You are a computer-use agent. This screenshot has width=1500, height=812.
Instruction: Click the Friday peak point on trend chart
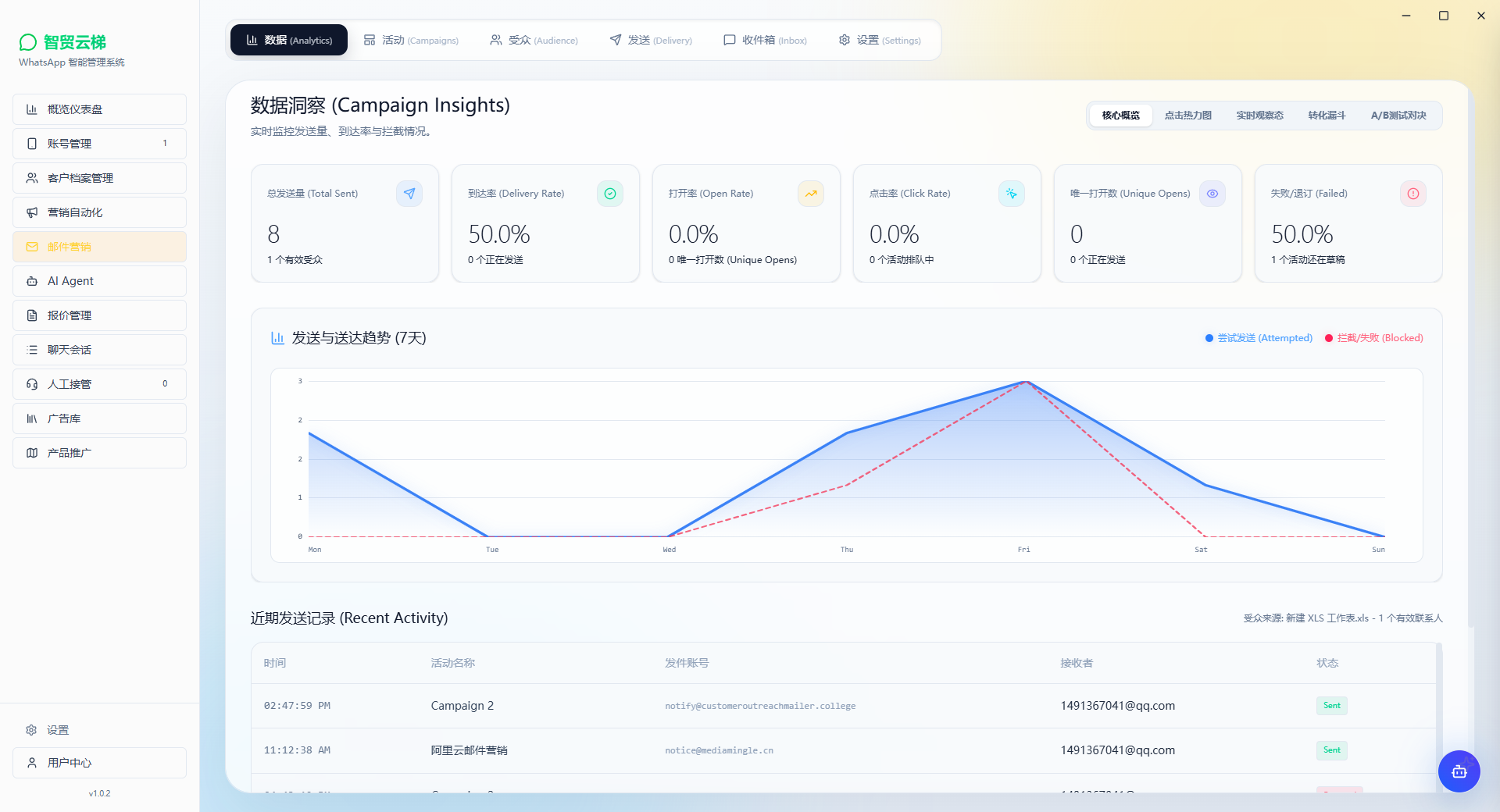pos(1024,382)
